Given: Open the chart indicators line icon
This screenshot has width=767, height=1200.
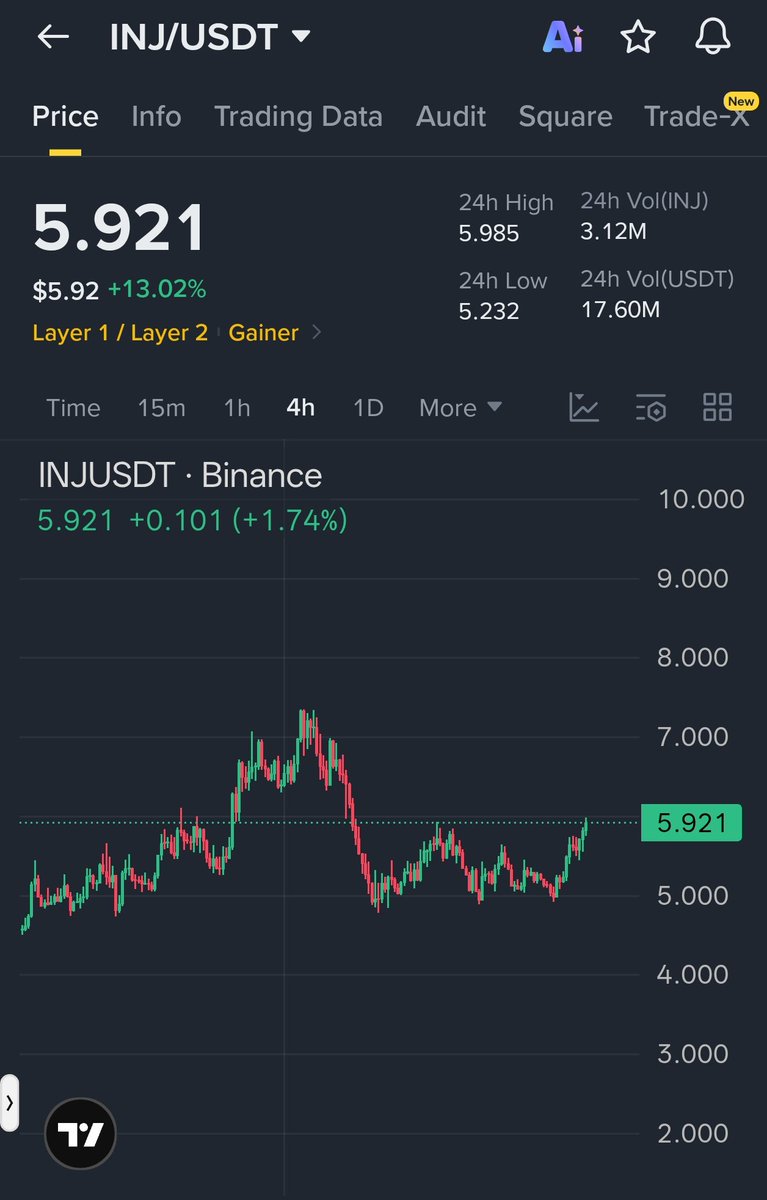Looking at the screenshot, I should click(584, 407).
